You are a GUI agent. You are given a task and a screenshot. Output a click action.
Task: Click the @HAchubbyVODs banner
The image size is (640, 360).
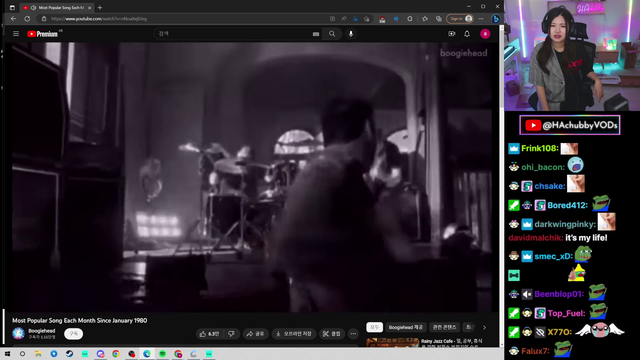(570, 125)
